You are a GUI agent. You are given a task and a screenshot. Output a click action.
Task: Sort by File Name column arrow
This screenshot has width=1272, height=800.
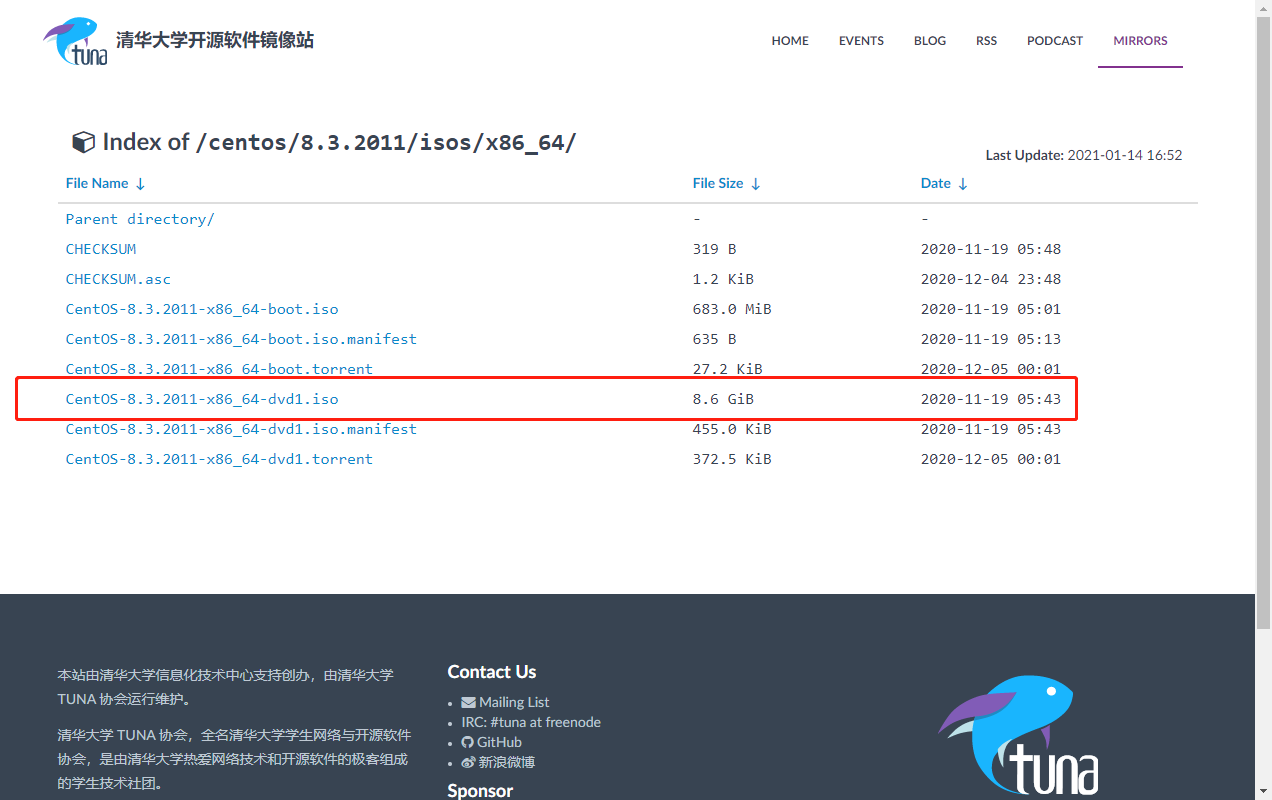point(140,184)
